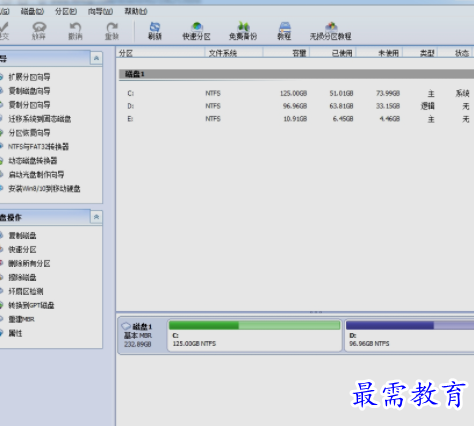The height and width of the screenshot is (426, 474).
Task: Open 快速分区 from the toolbar
Action: (x=197, y=31)
